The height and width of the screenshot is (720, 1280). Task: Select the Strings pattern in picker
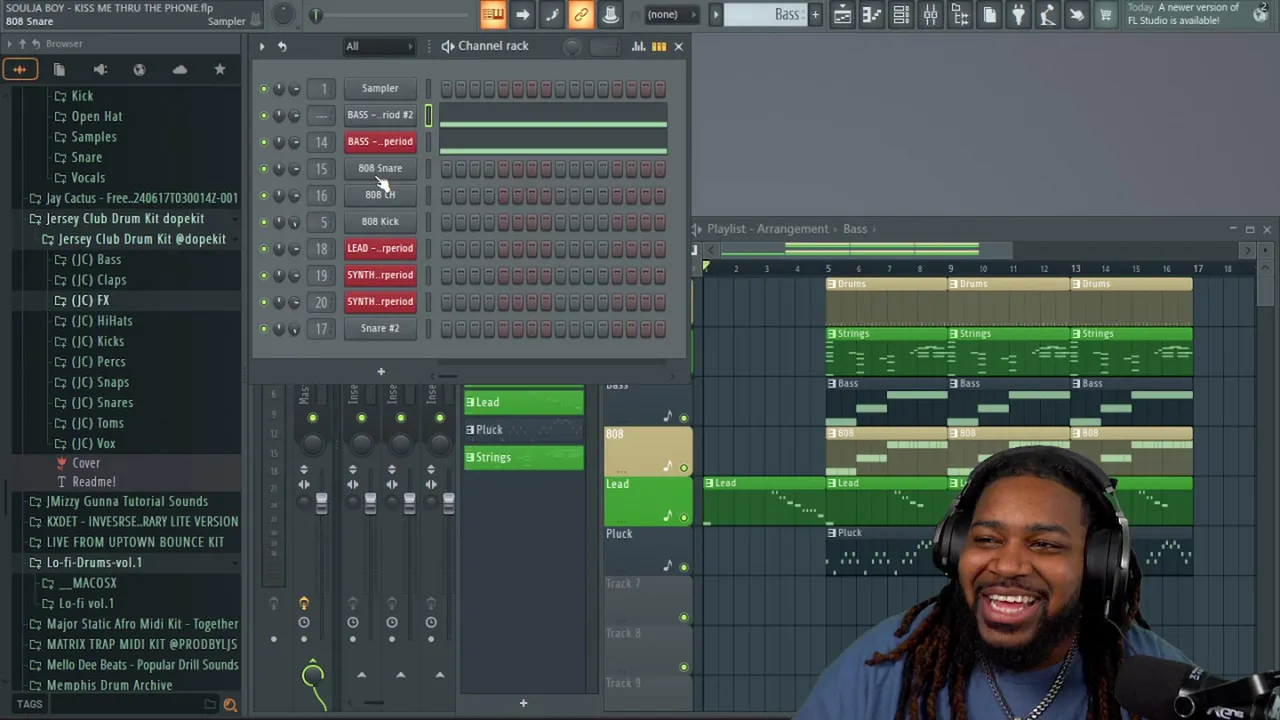(x=523, y=457)
